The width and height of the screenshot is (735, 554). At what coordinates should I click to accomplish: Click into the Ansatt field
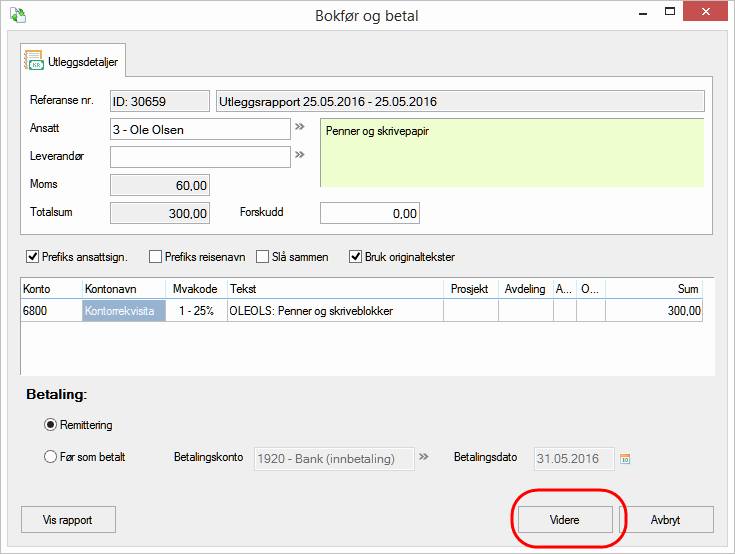click(x=200, y=129)
